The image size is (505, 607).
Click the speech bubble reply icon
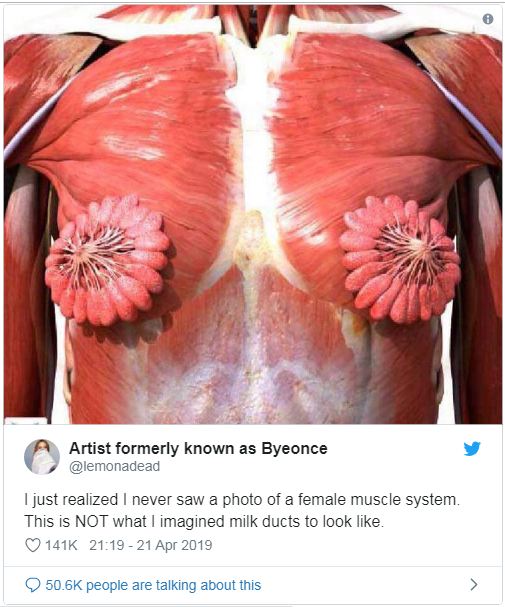click(x=33, y=585)
